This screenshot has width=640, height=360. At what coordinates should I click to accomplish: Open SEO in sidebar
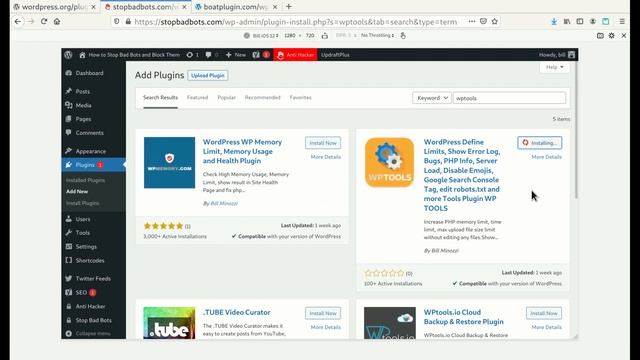81,293
